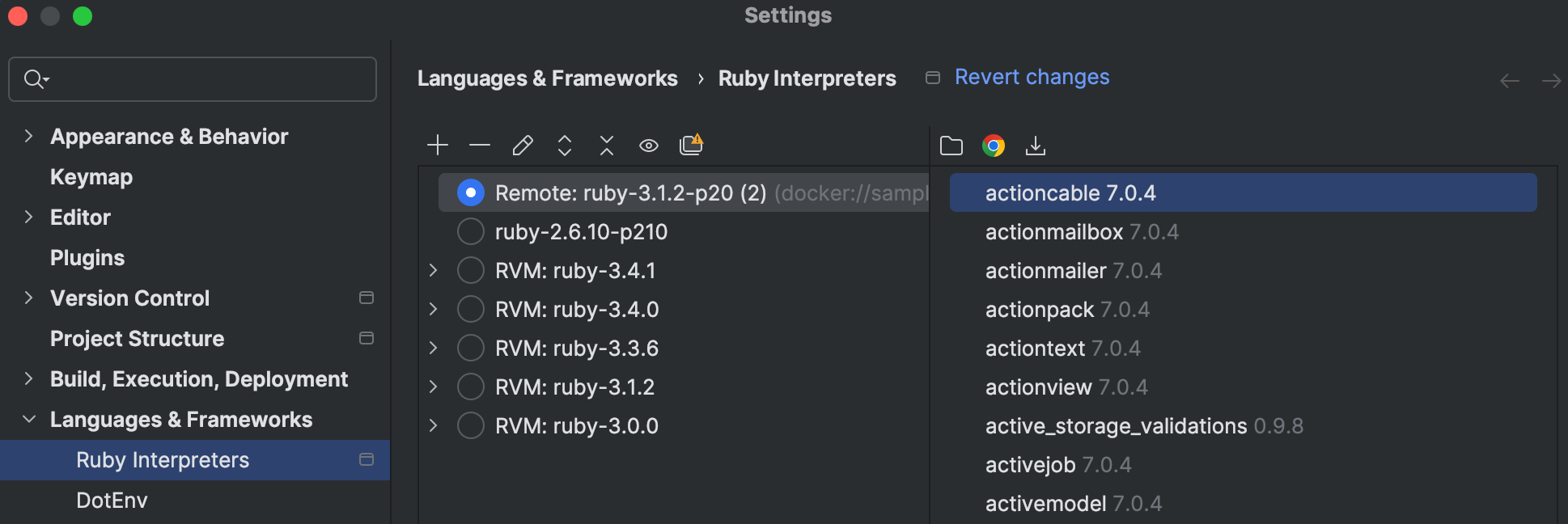Viewport: 1568px width, 524px height.
Task: Select DotEnv in the sidebar
Action: 112,500
